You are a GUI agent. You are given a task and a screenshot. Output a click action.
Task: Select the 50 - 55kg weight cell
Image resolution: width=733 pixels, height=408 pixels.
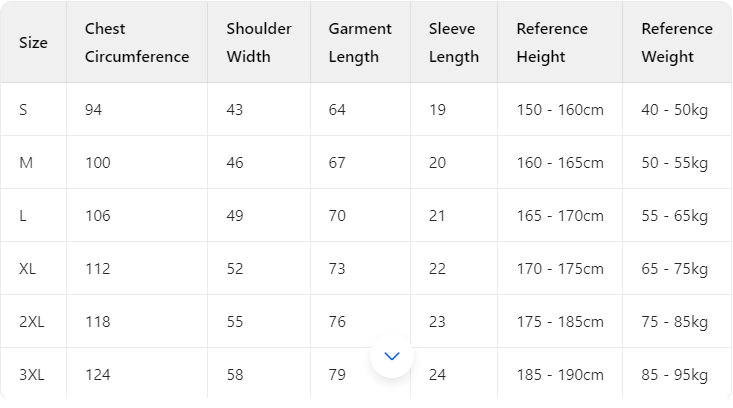(x=674, y=163)
